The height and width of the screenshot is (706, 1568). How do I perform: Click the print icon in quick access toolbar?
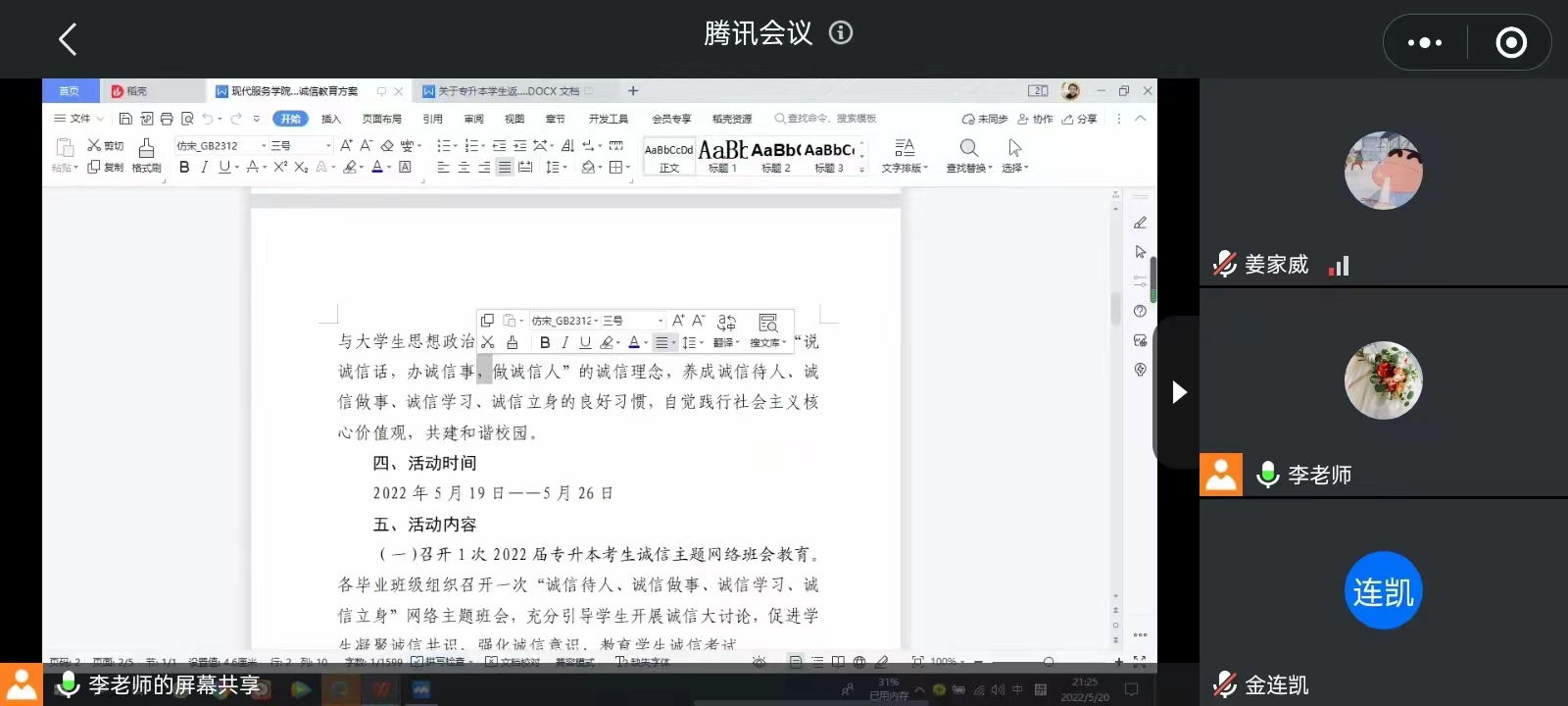167,119
